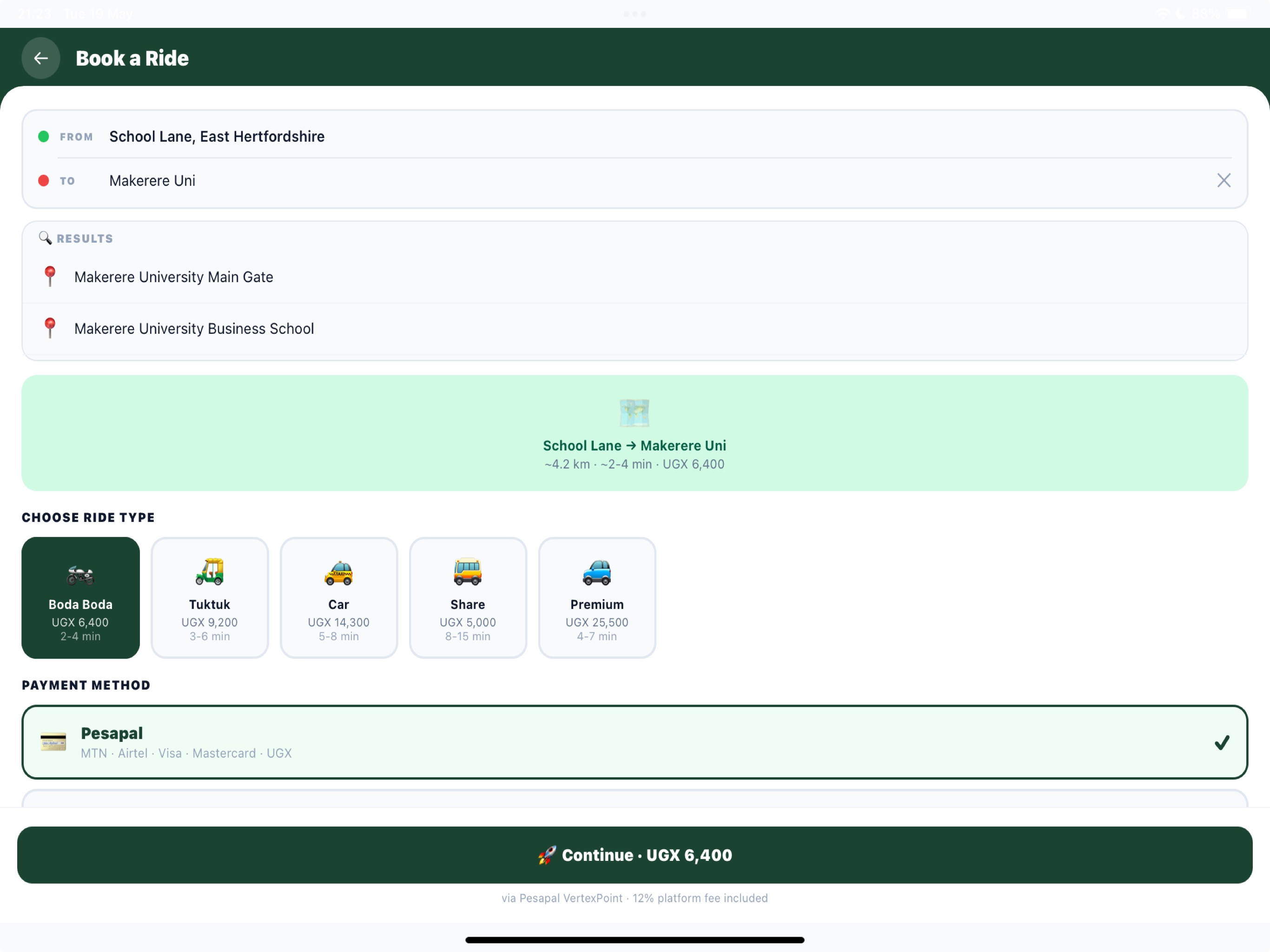Screen dimensions: 1270x952
Task: Click the red TO dot indicator
Action: tap(44, 180)
